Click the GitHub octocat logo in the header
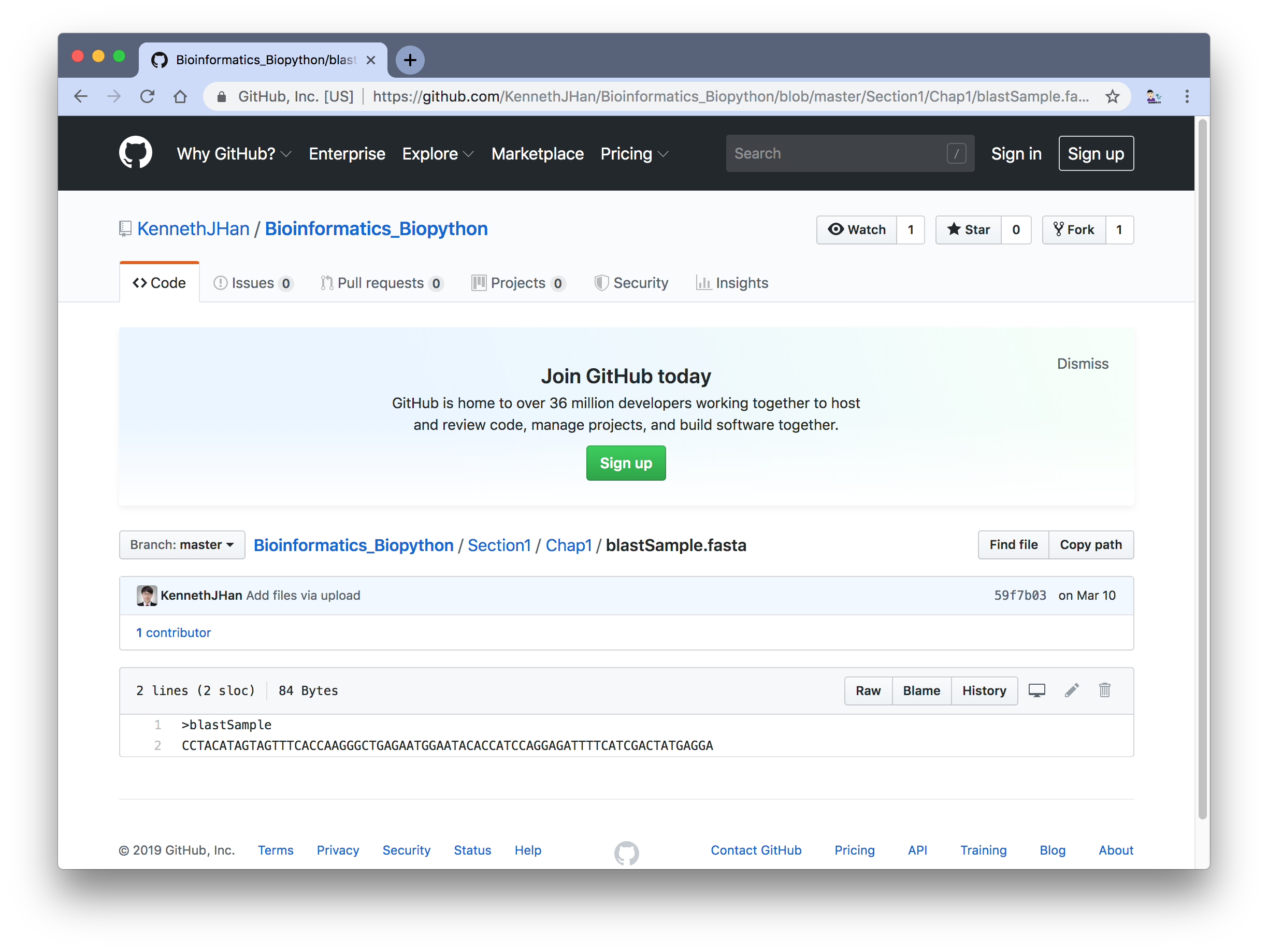The height and width of the screenshot is (952, 1268). coord(135,152)
